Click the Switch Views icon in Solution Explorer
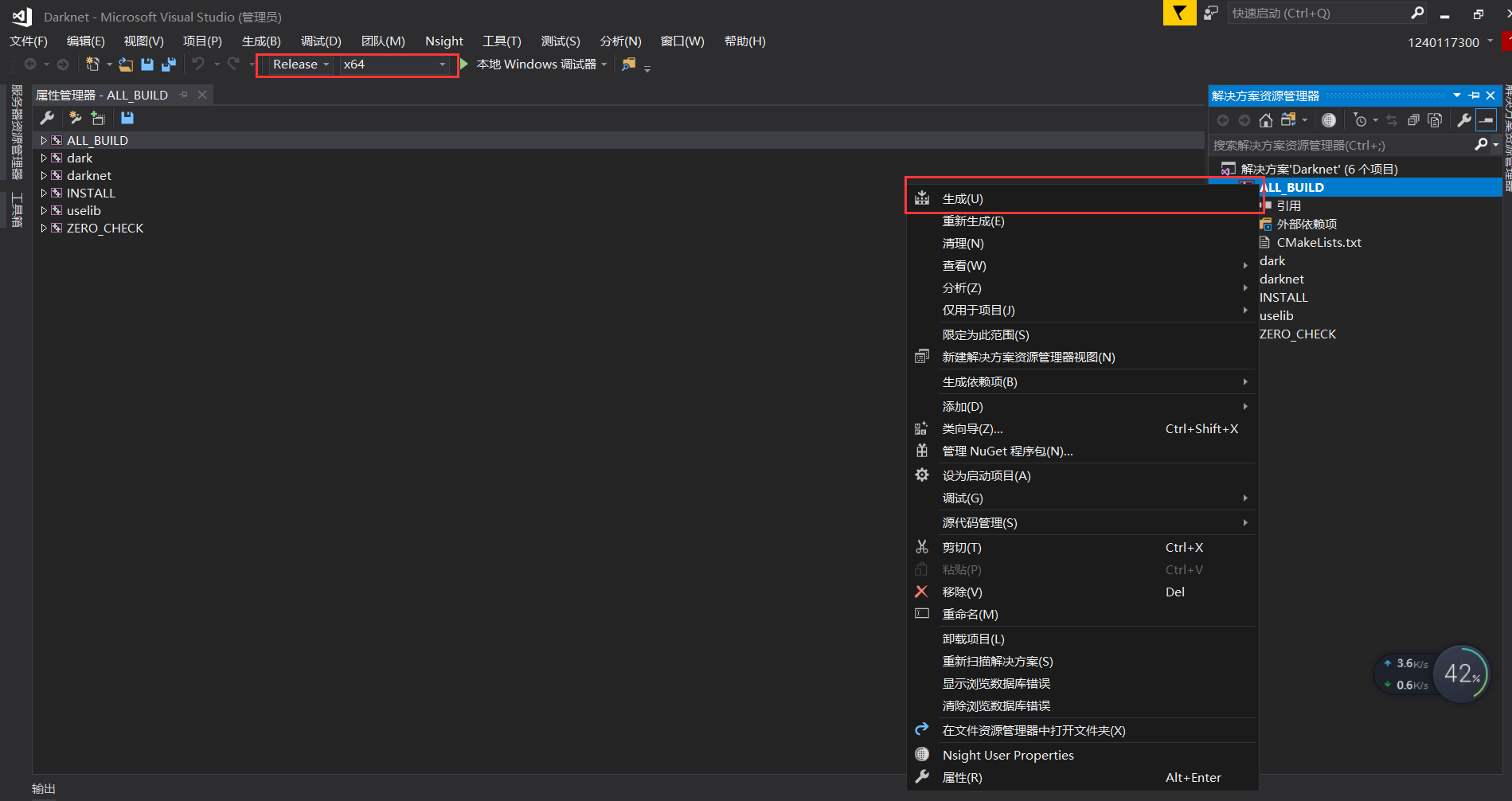The height and width of the screenshot is (801, 1512). click(x=1288, y=120)
